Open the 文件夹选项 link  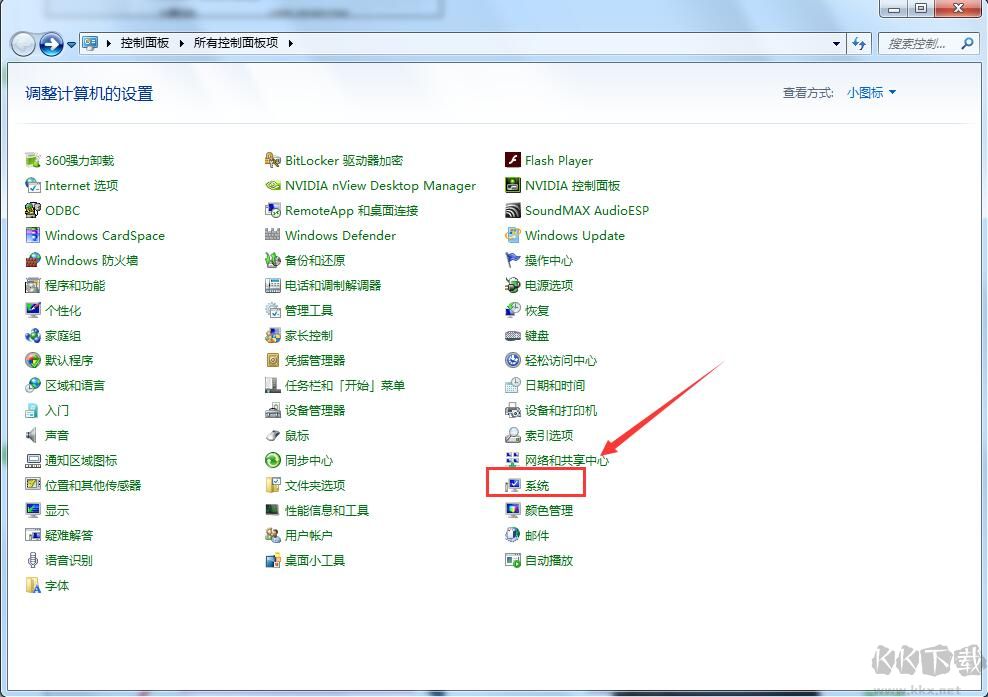click(315, 485)
